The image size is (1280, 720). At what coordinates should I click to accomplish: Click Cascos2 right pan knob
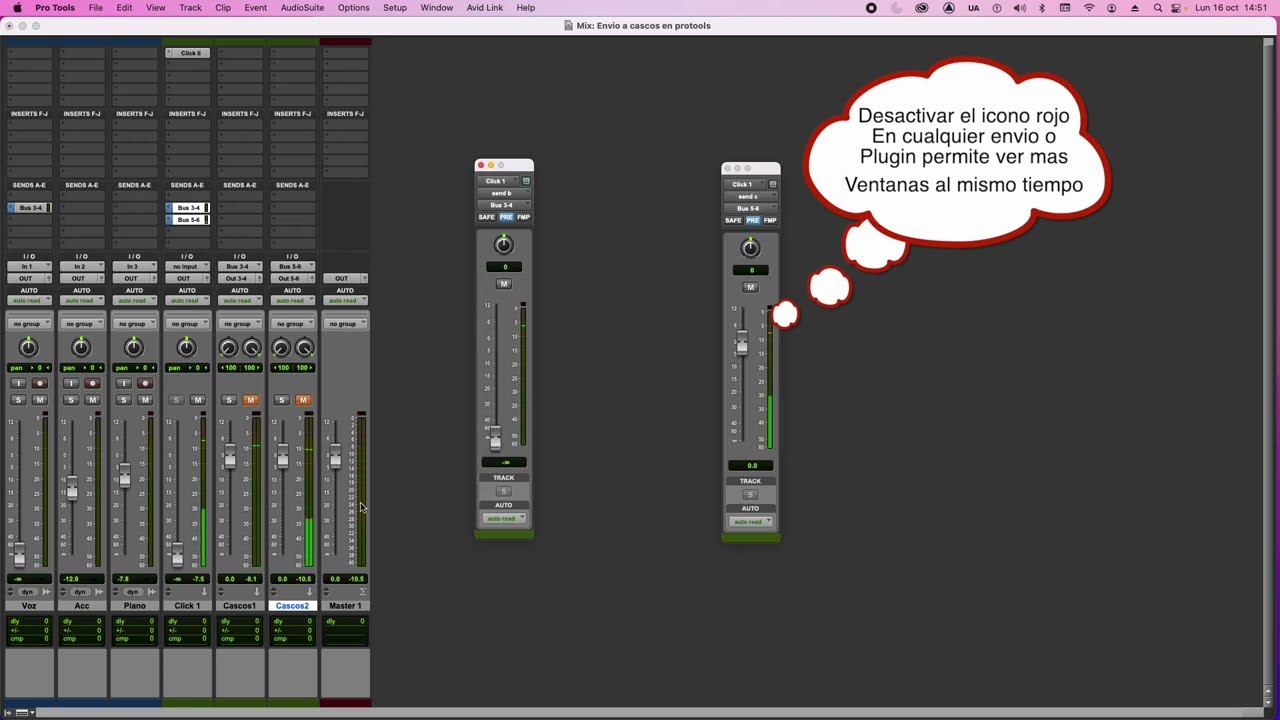(304, 348)
